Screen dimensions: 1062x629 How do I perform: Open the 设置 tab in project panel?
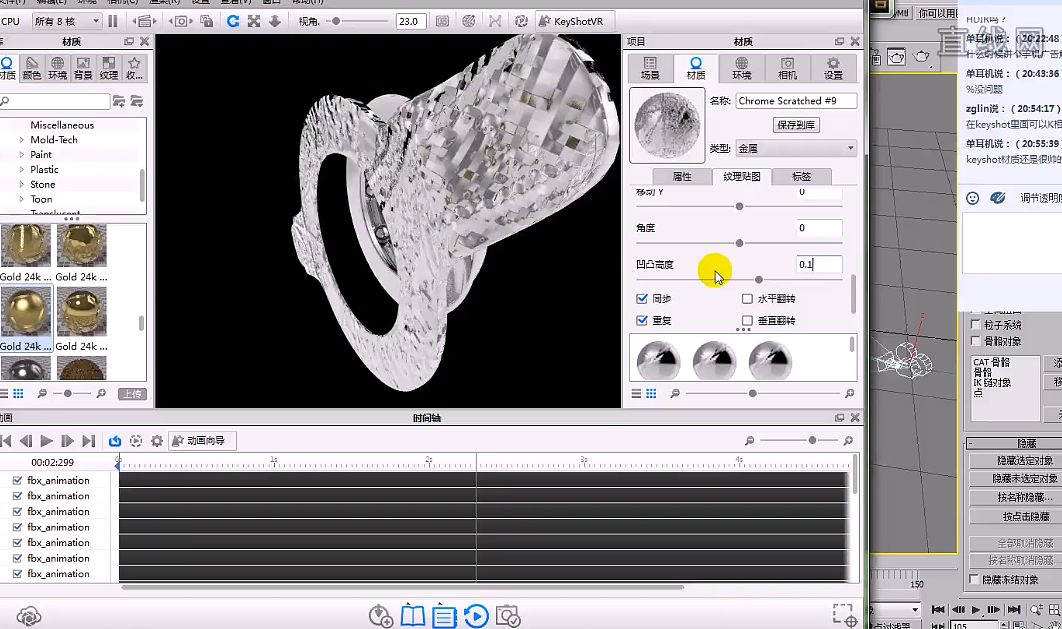click(x=833, y=68)
